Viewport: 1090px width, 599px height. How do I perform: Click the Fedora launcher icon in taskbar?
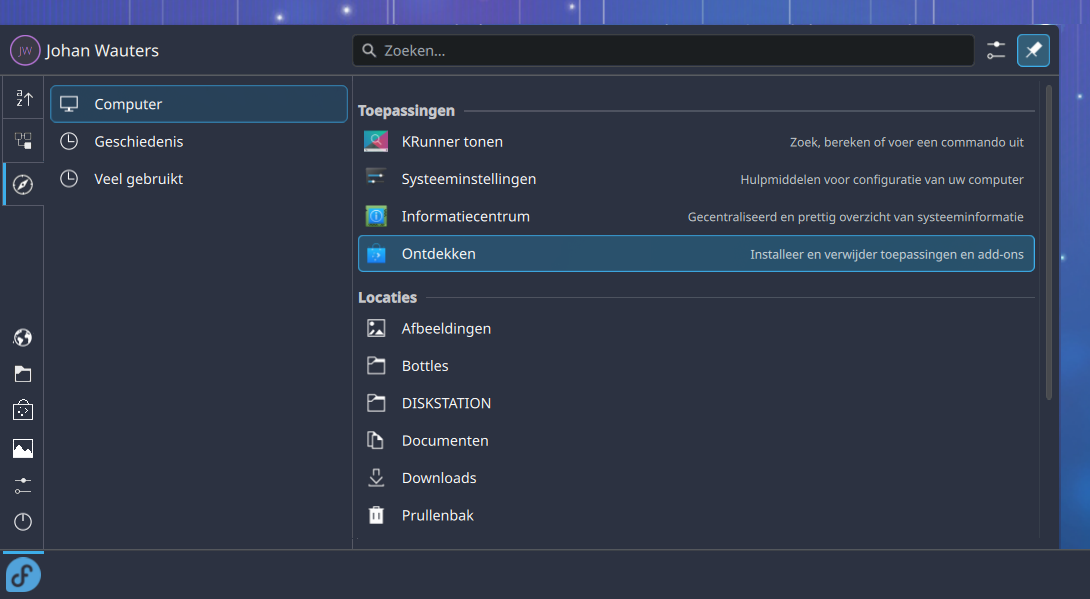coord(23,575)
